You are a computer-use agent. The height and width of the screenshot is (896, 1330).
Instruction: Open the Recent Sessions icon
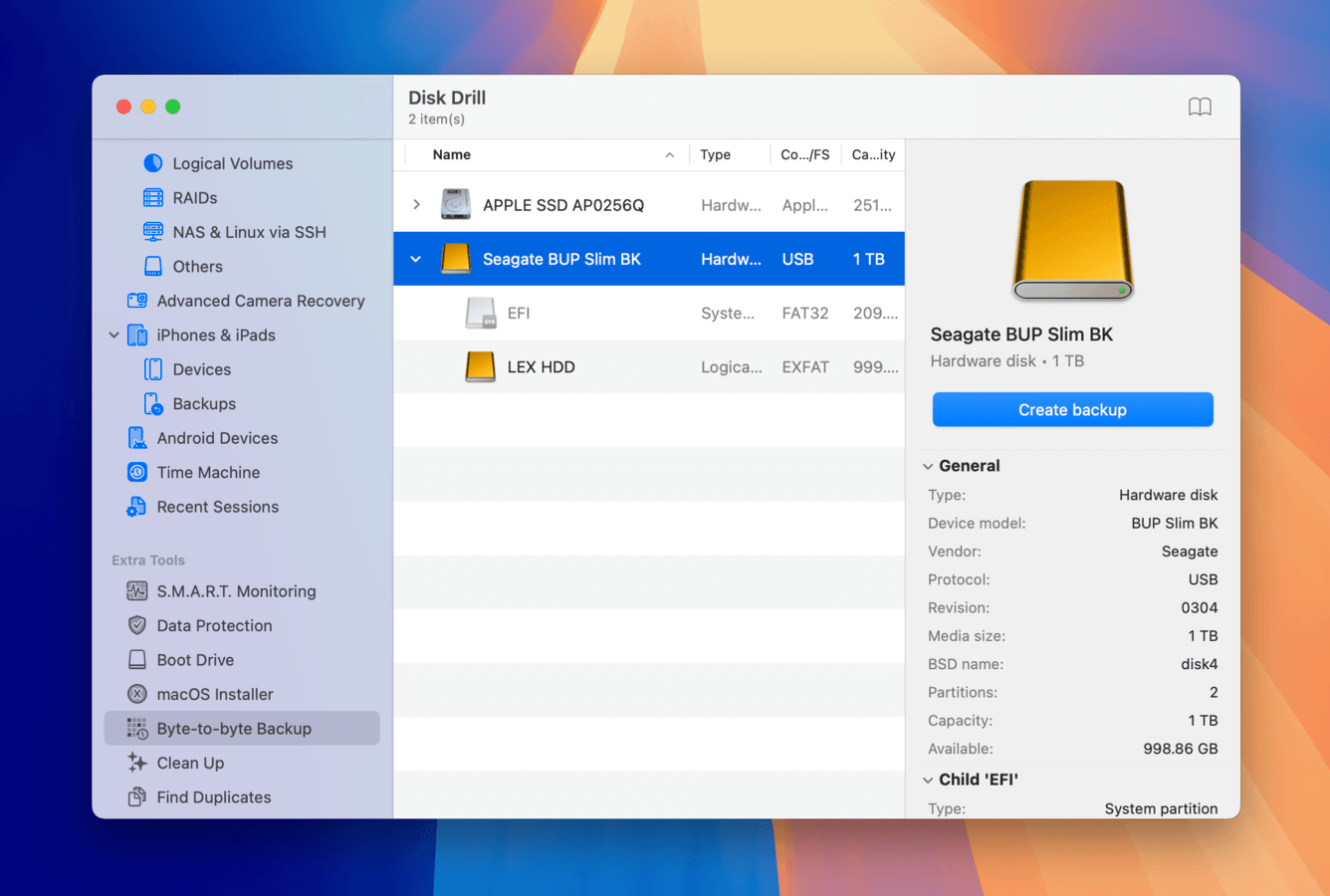tap(137, 507)
